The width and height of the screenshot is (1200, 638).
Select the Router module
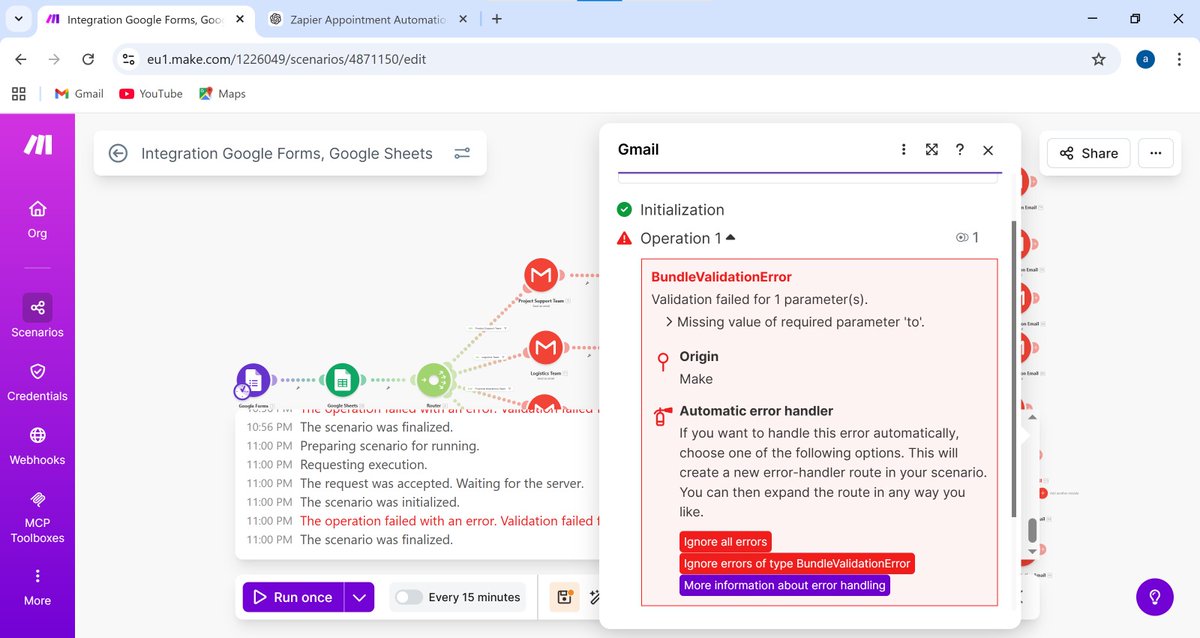[434, 380]
